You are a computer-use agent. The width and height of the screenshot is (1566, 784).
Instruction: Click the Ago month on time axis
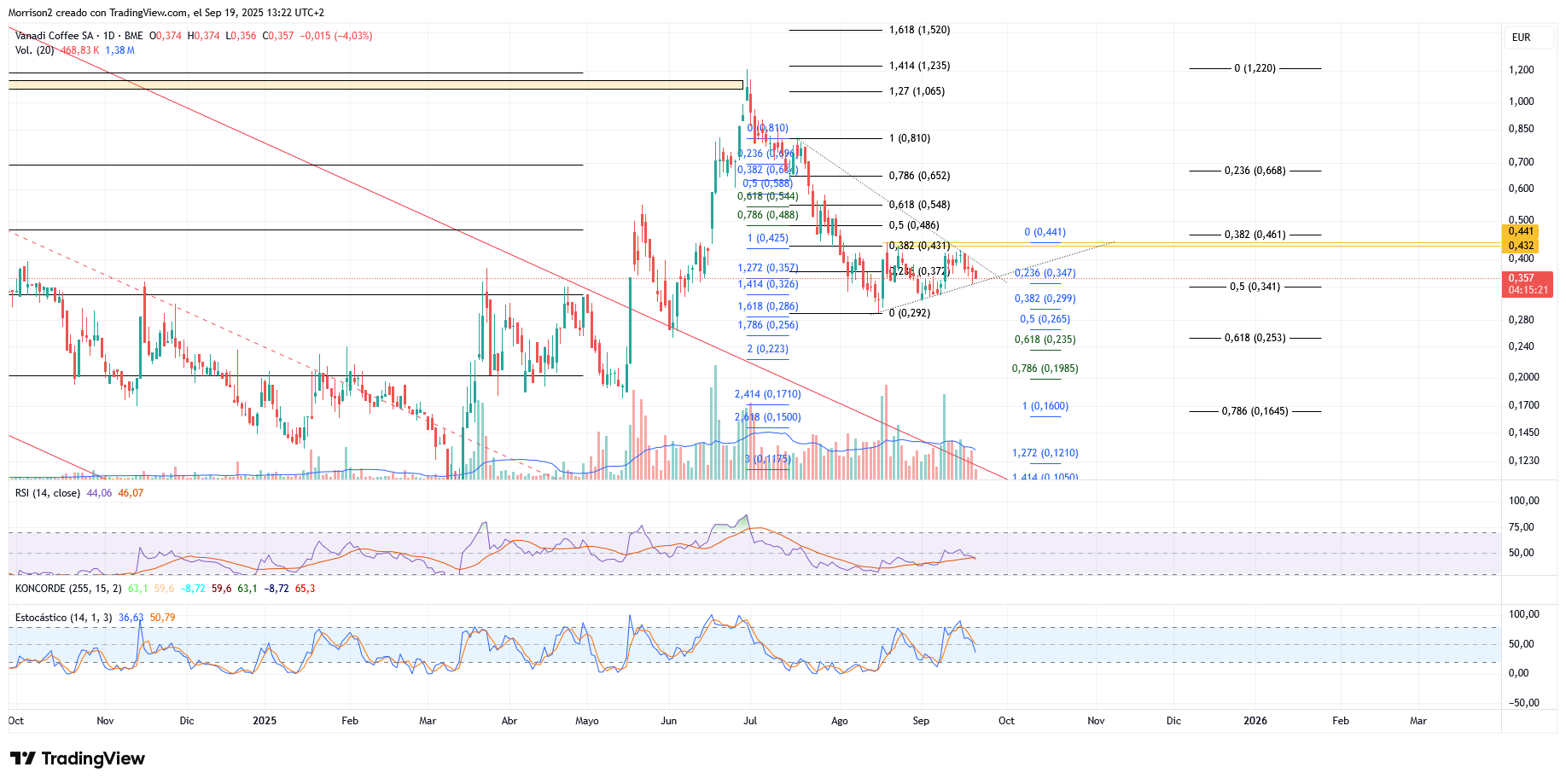coord(840,721)
